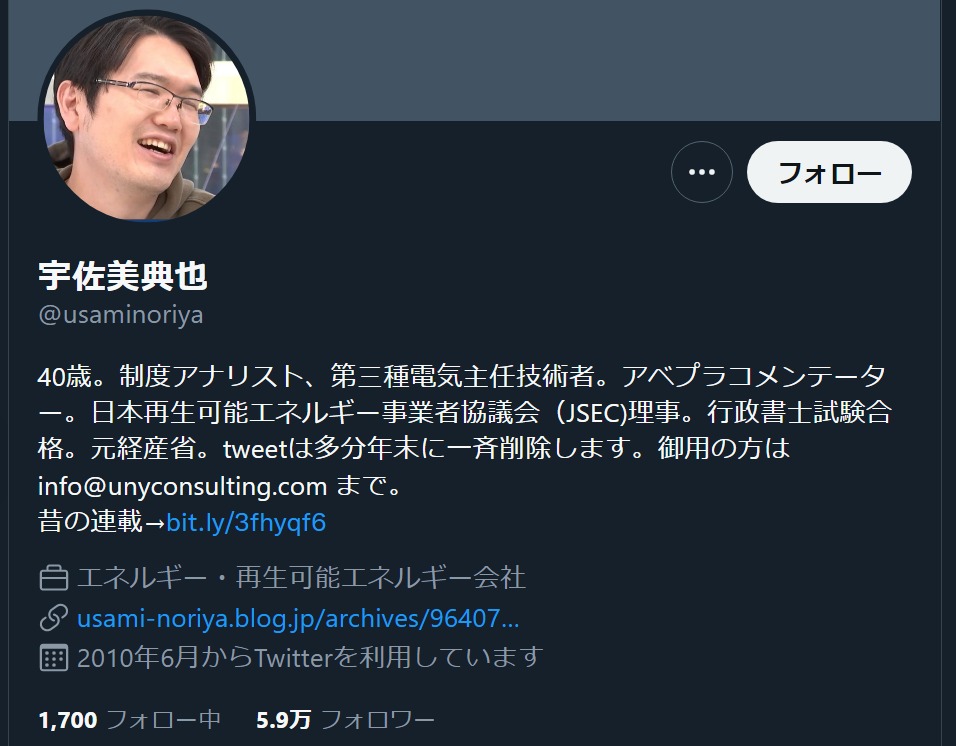This screenshot has height=746, width=956.
Task: Click the @usaminoriya handle text
Action: coord(121,315)
